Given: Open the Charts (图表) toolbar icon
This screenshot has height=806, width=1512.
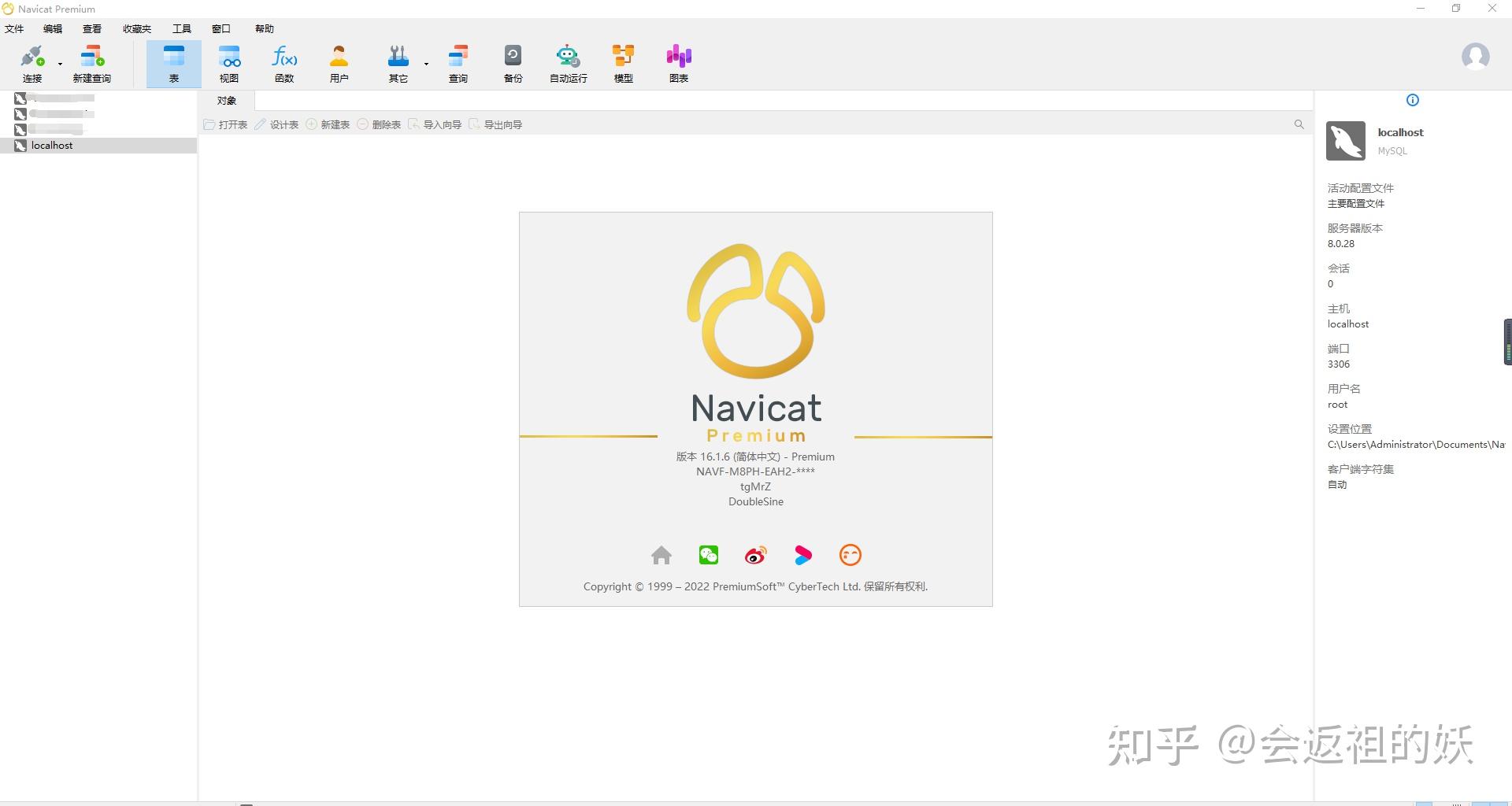Looking at the screenshot, I should click(x=679, y=63).
